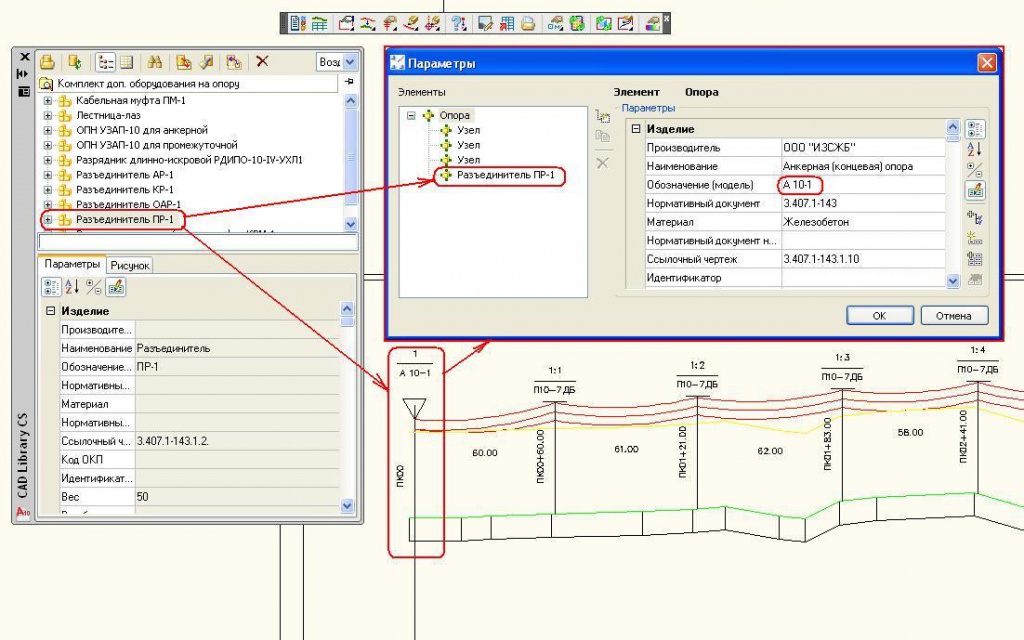Click the add new parameter icon in dialog
Image resolution: width=1024 pixels, height=640 pixels.
click(975, 238)
